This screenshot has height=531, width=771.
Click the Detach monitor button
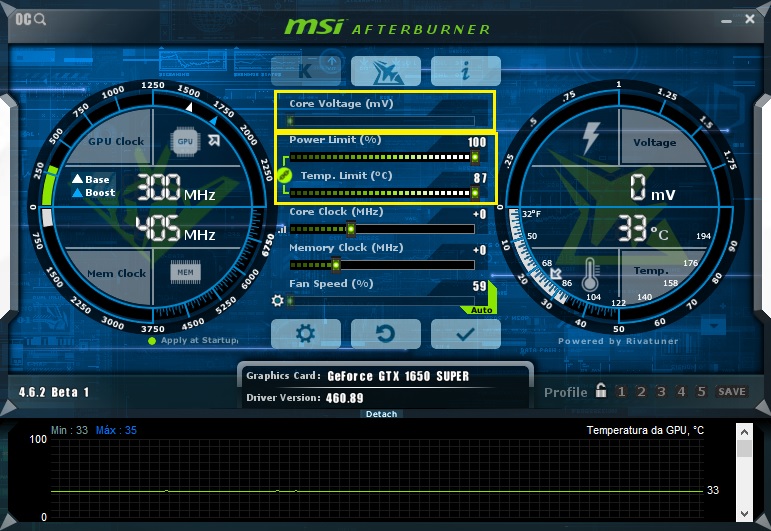coord(382,414)
